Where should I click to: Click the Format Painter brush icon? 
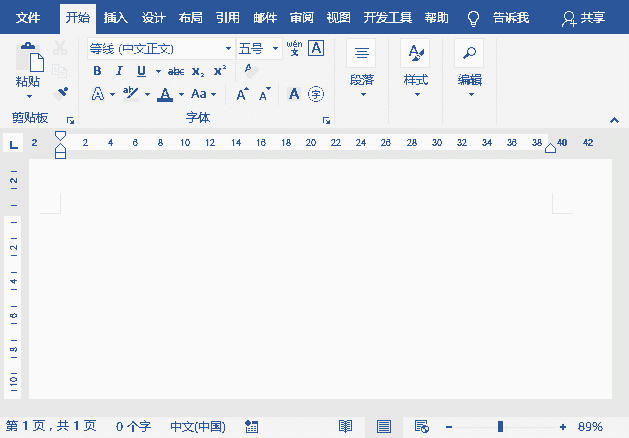click(61, 93)
